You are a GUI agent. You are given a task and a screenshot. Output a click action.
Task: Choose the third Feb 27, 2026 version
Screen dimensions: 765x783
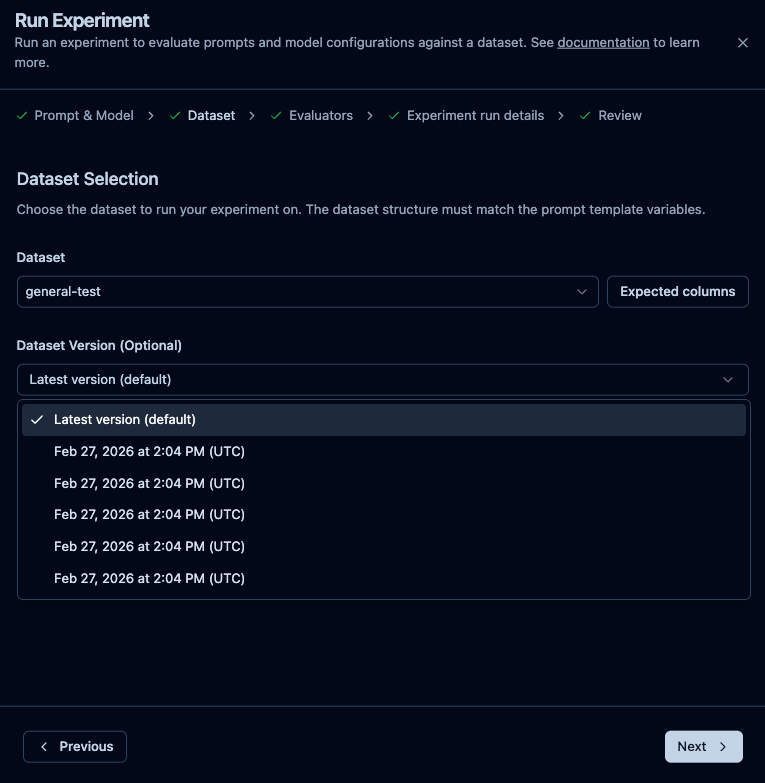tap(149, 515)
